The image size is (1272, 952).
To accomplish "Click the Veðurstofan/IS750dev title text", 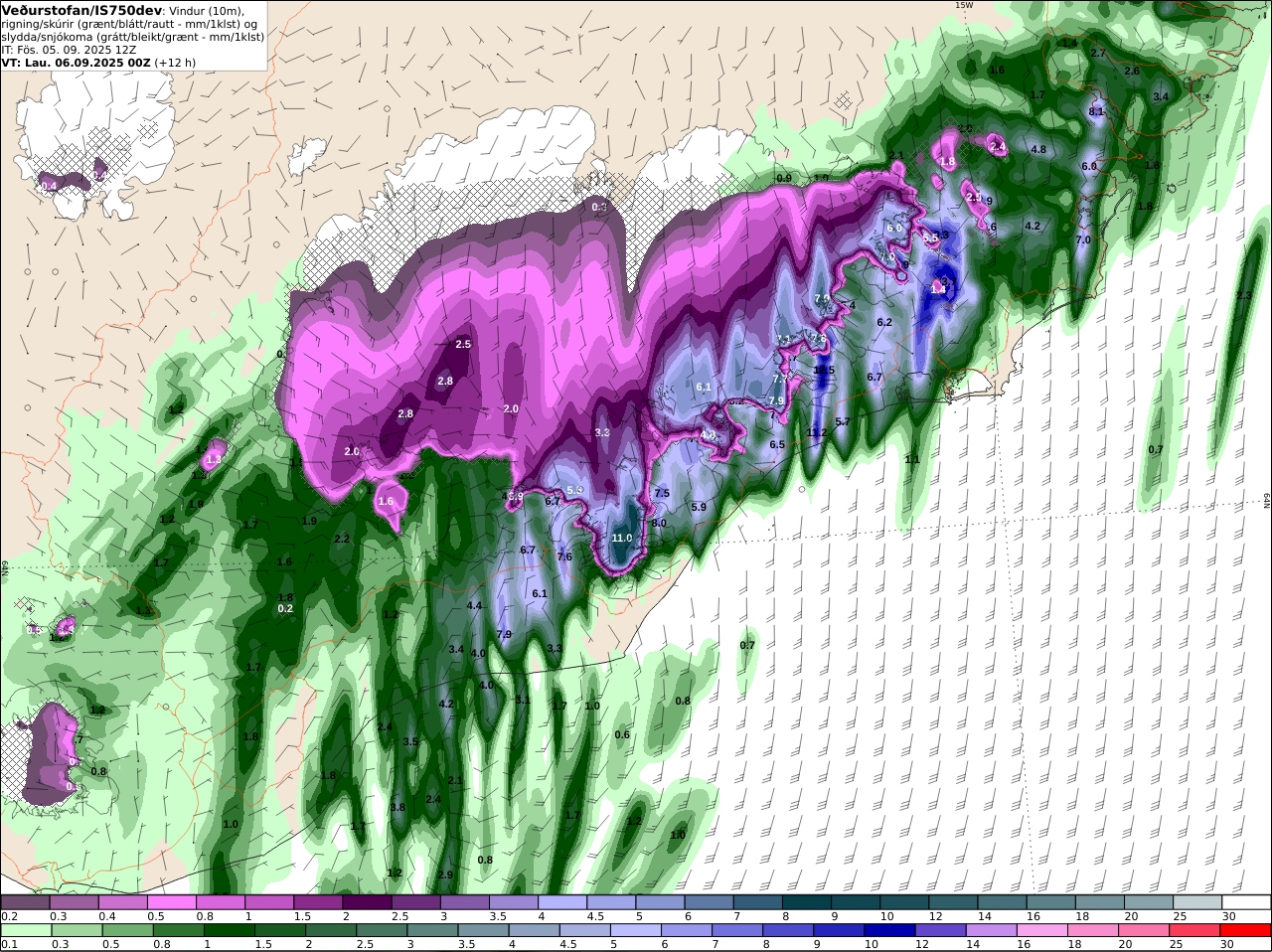I will (81, 10).
